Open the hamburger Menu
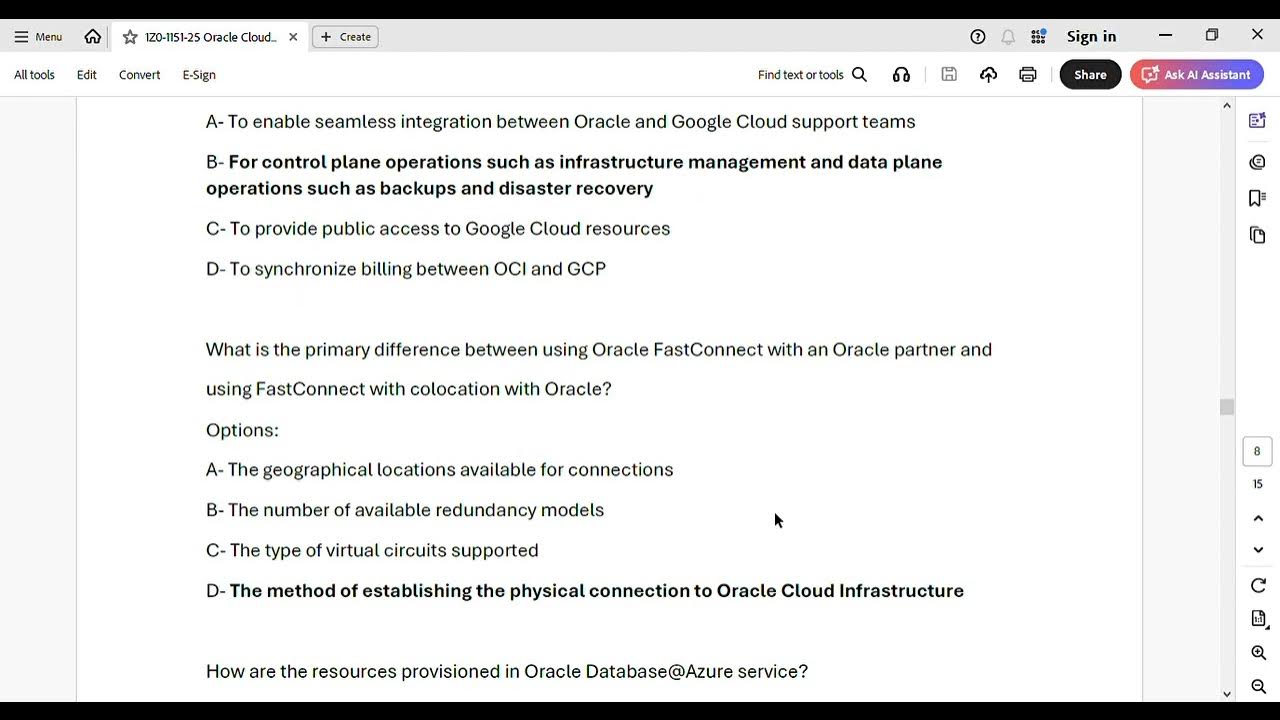The width and height of the screenshot is (1280, 720). [38, 37]
